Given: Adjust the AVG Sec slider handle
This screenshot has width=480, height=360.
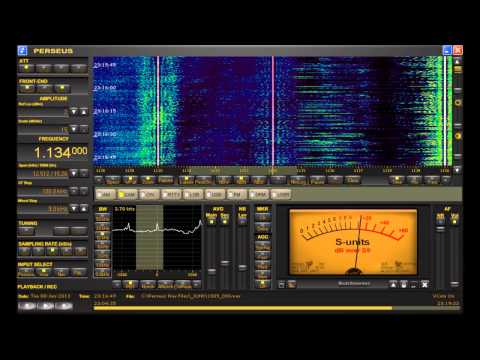Looking at the screenshot, I should tap(225, 263).
